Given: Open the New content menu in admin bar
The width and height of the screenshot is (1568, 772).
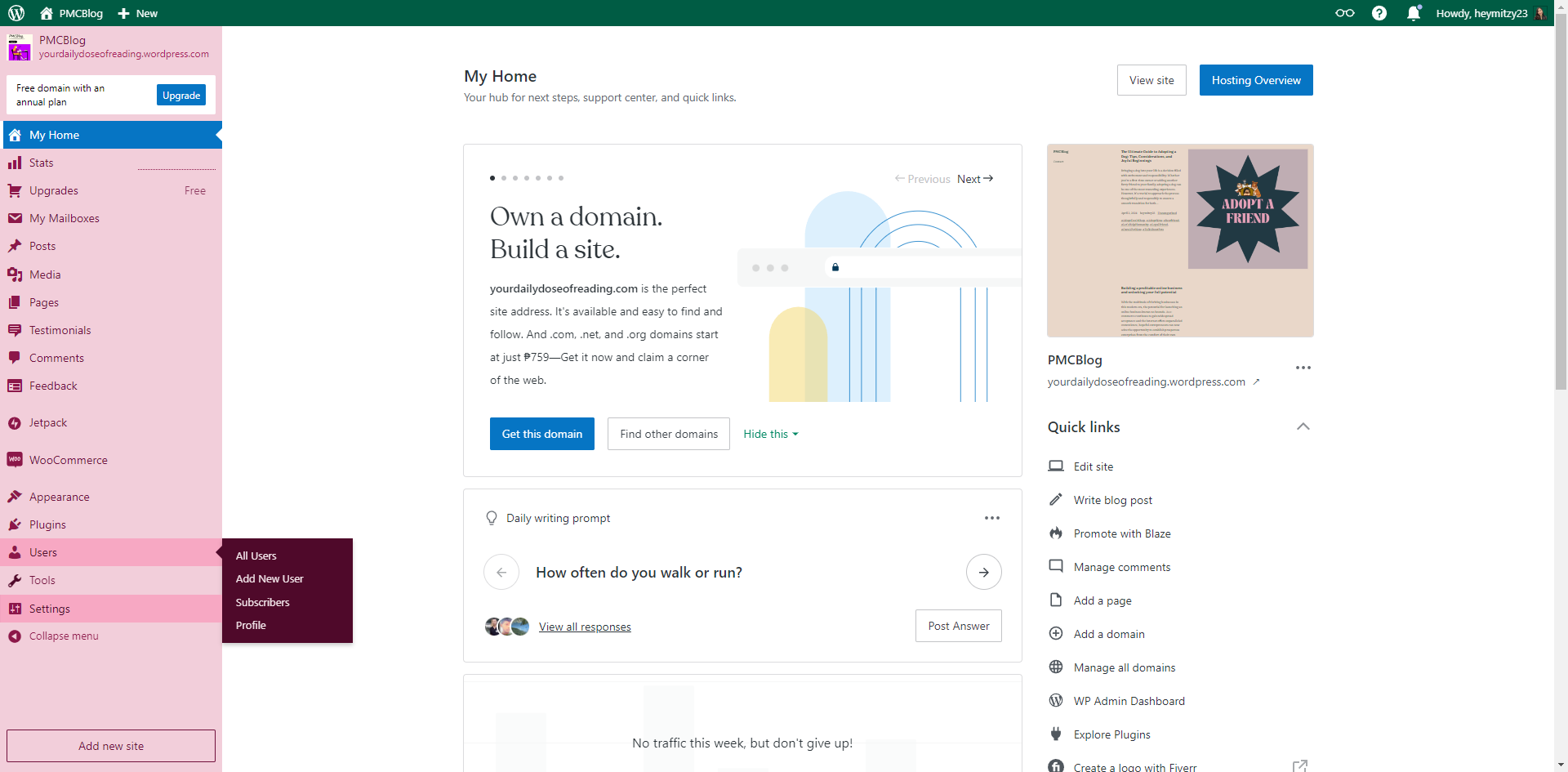Looking at the screenshot, I should [x=138, y=13].
